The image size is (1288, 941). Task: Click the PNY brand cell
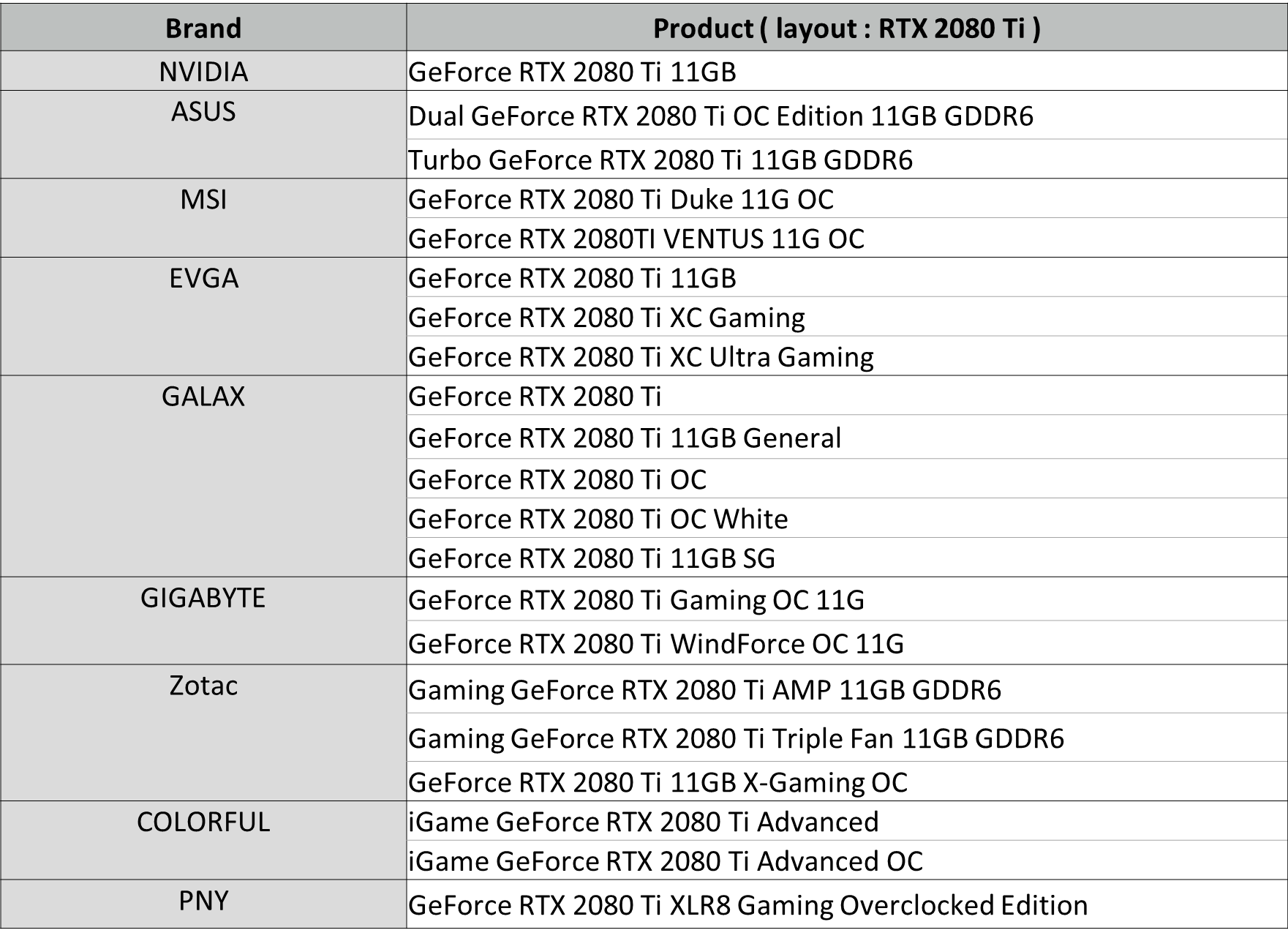[x=203, y=904]
